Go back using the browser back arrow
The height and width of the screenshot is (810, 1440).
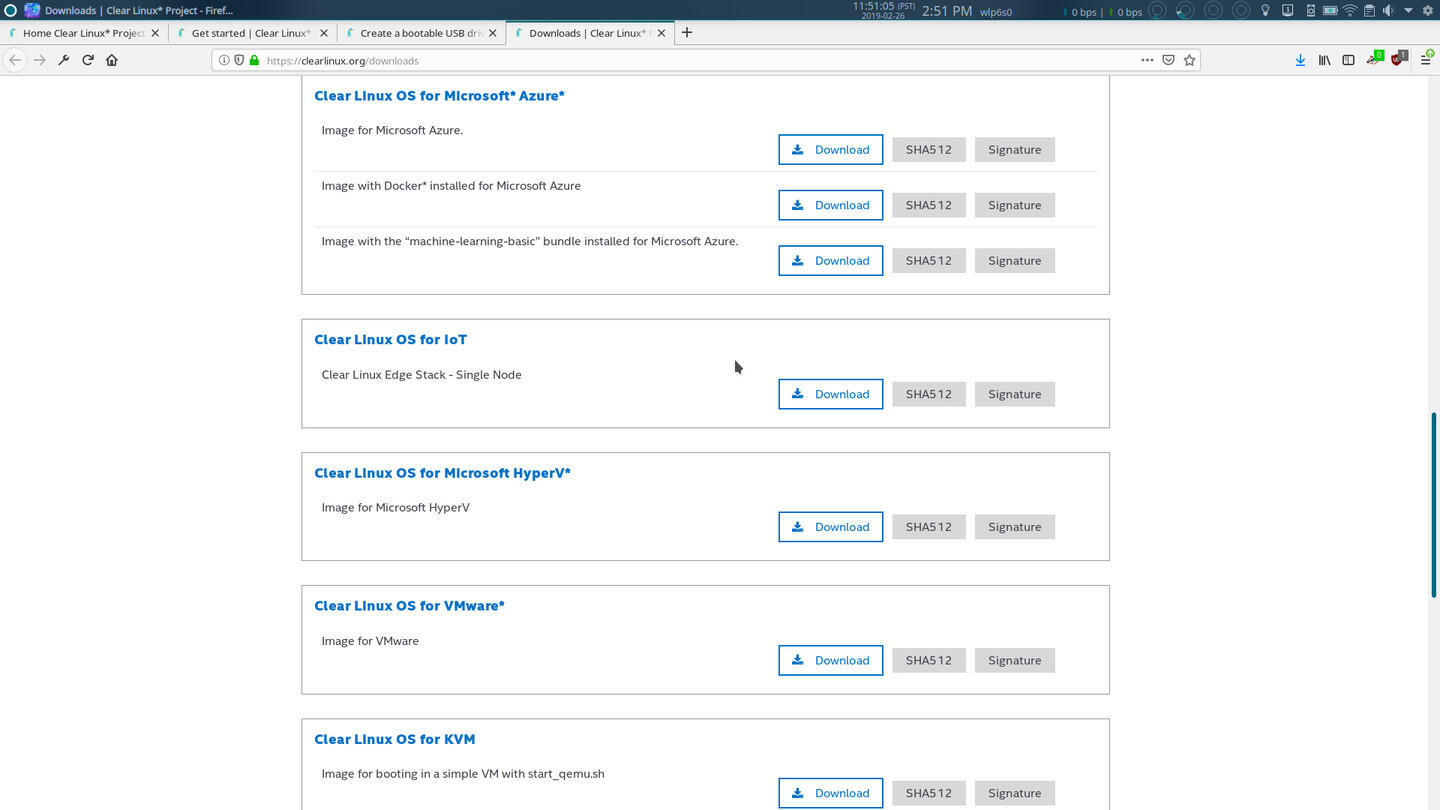click(x=15, y=60)
